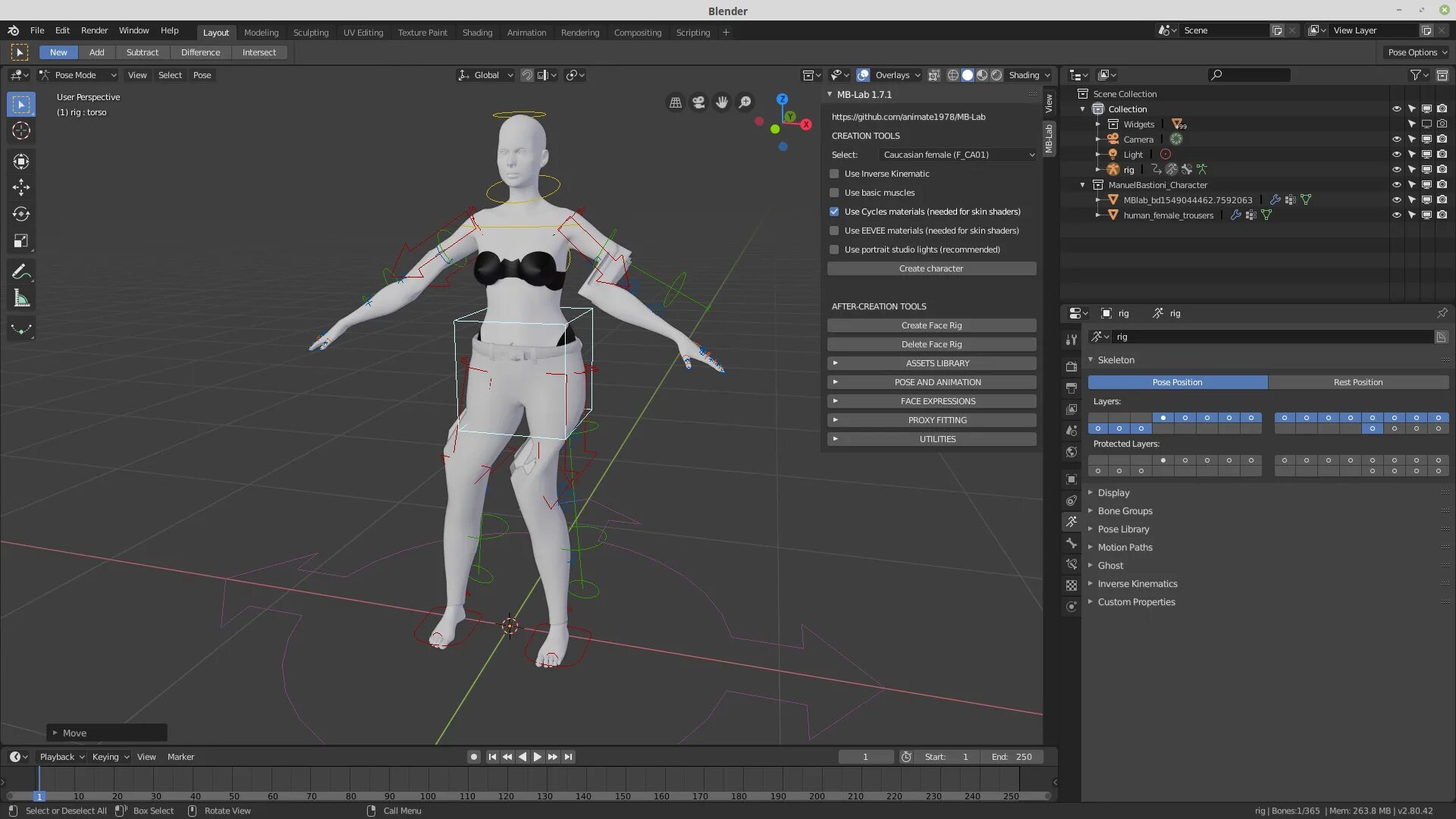Play the animation forward
Screen dimensions: 1456x819
point(538,757)
